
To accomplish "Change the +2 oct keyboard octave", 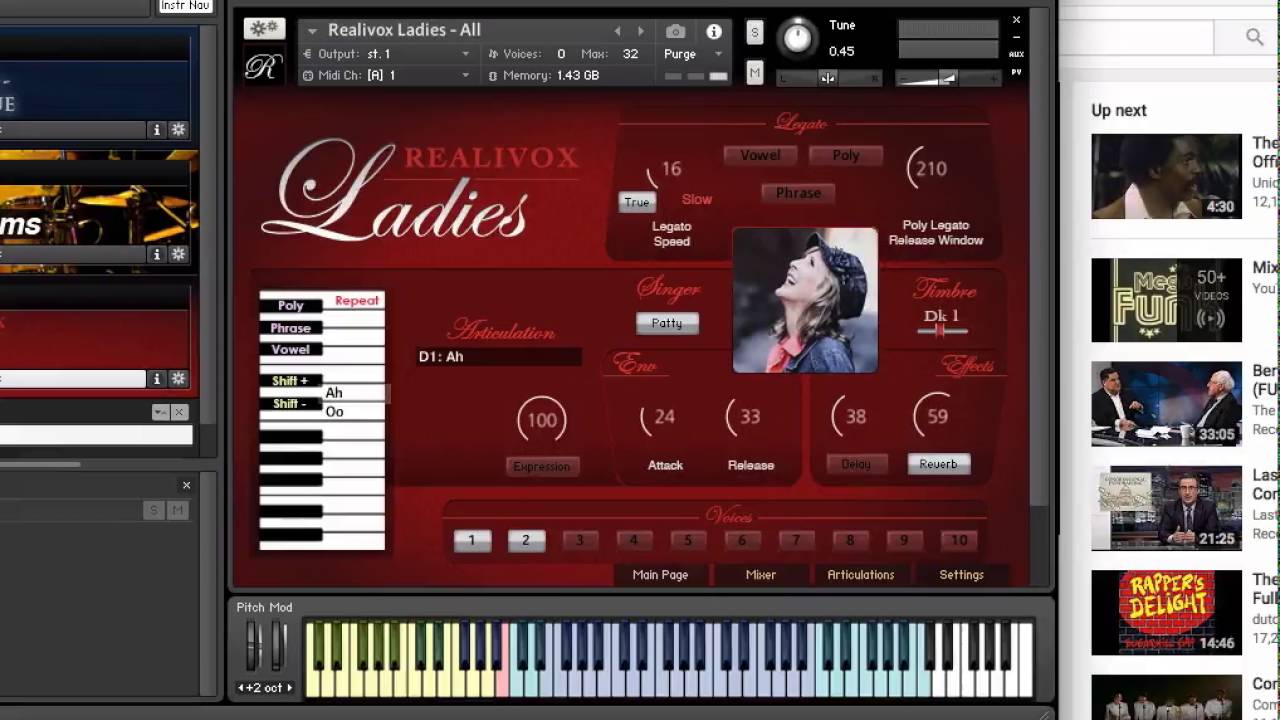I will pyautogui.click(x=265, y=688).
